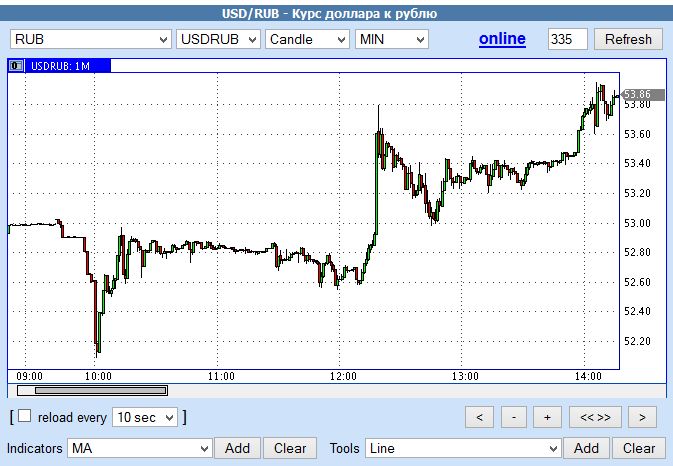Click the online link
673x466 pixels.
502,39
